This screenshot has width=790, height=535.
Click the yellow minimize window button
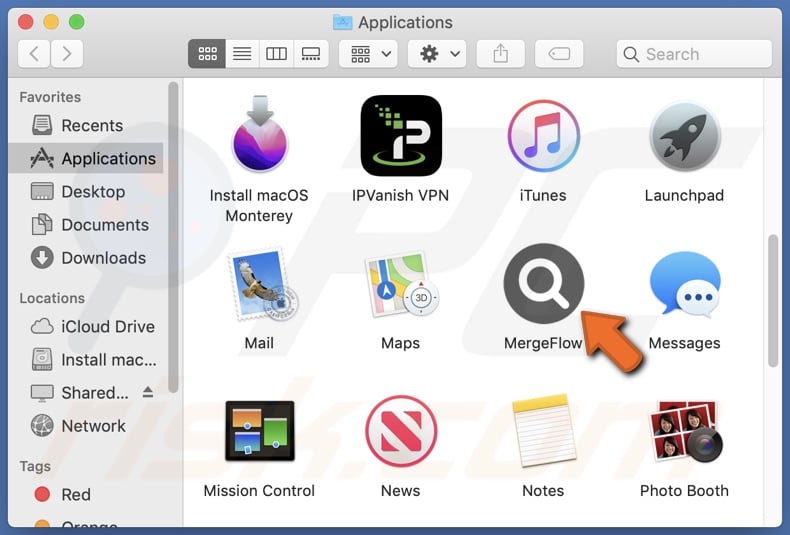point(51,22)
